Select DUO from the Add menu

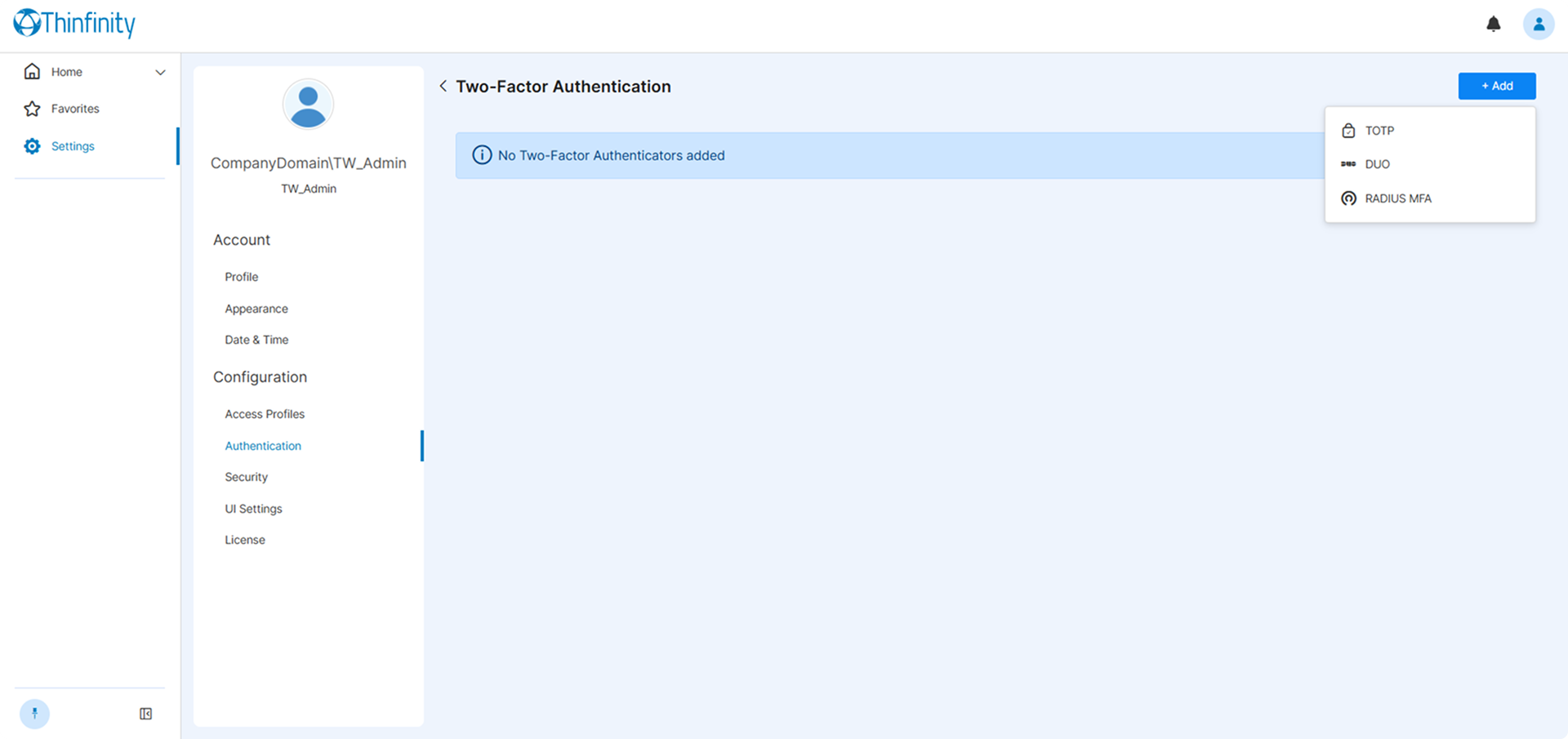[x=1430, y=164]
